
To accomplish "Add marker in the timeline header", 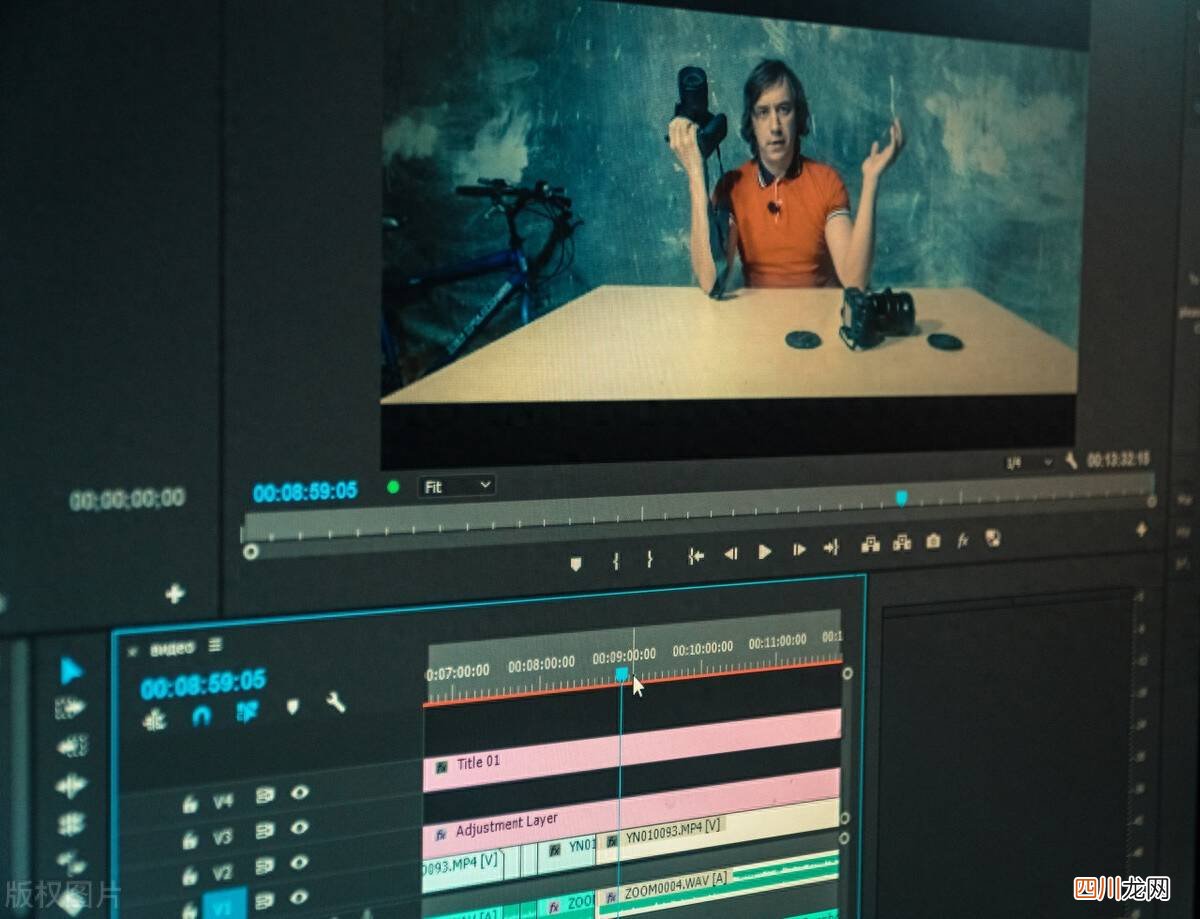I will [x=292, y=707].
